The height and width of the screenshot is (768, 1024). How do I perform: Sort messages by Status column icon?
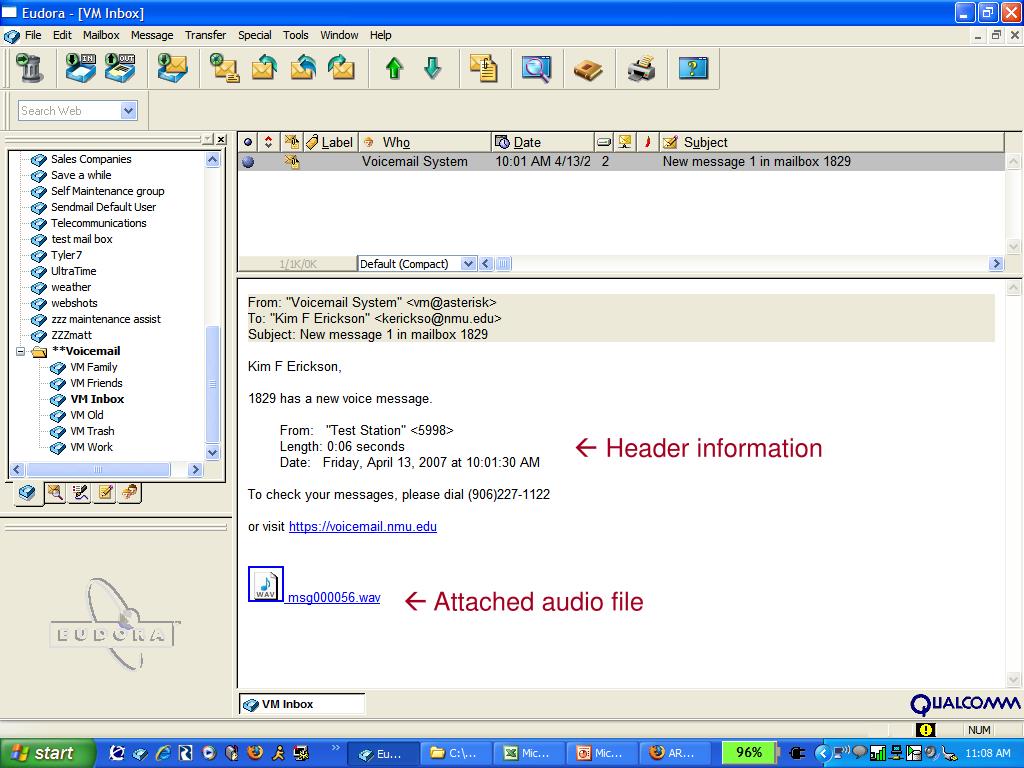click(x=248, y=142)
